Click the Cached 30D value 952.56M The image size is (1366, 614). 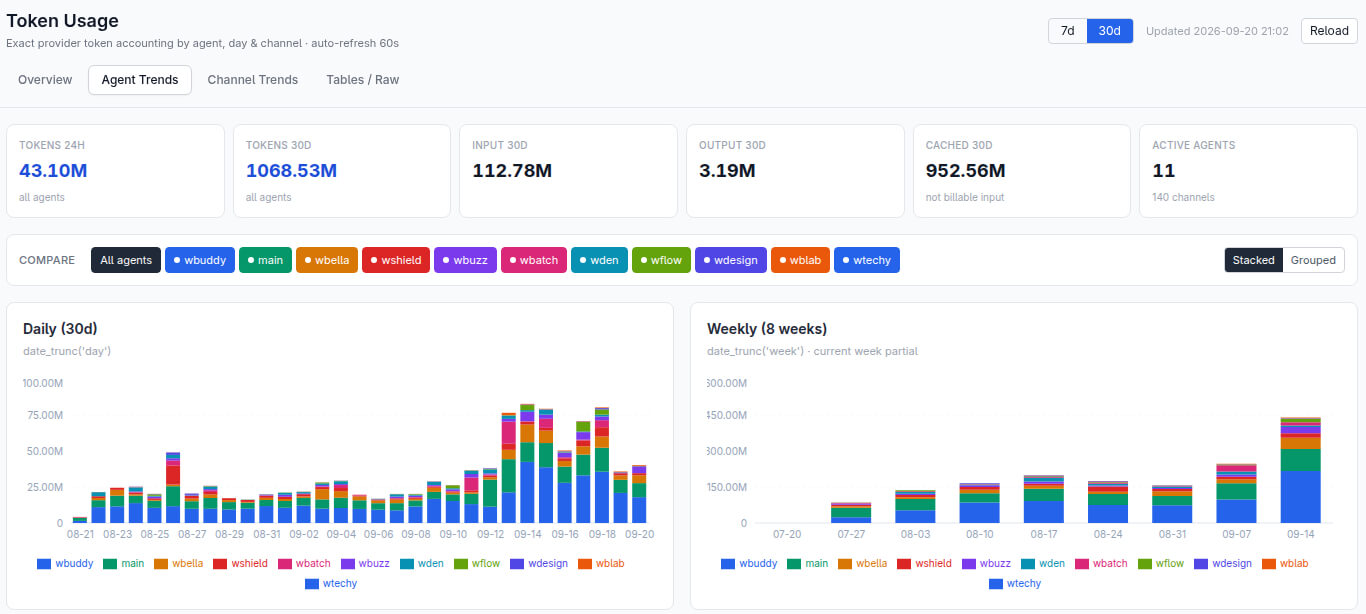tap(966, 171)
